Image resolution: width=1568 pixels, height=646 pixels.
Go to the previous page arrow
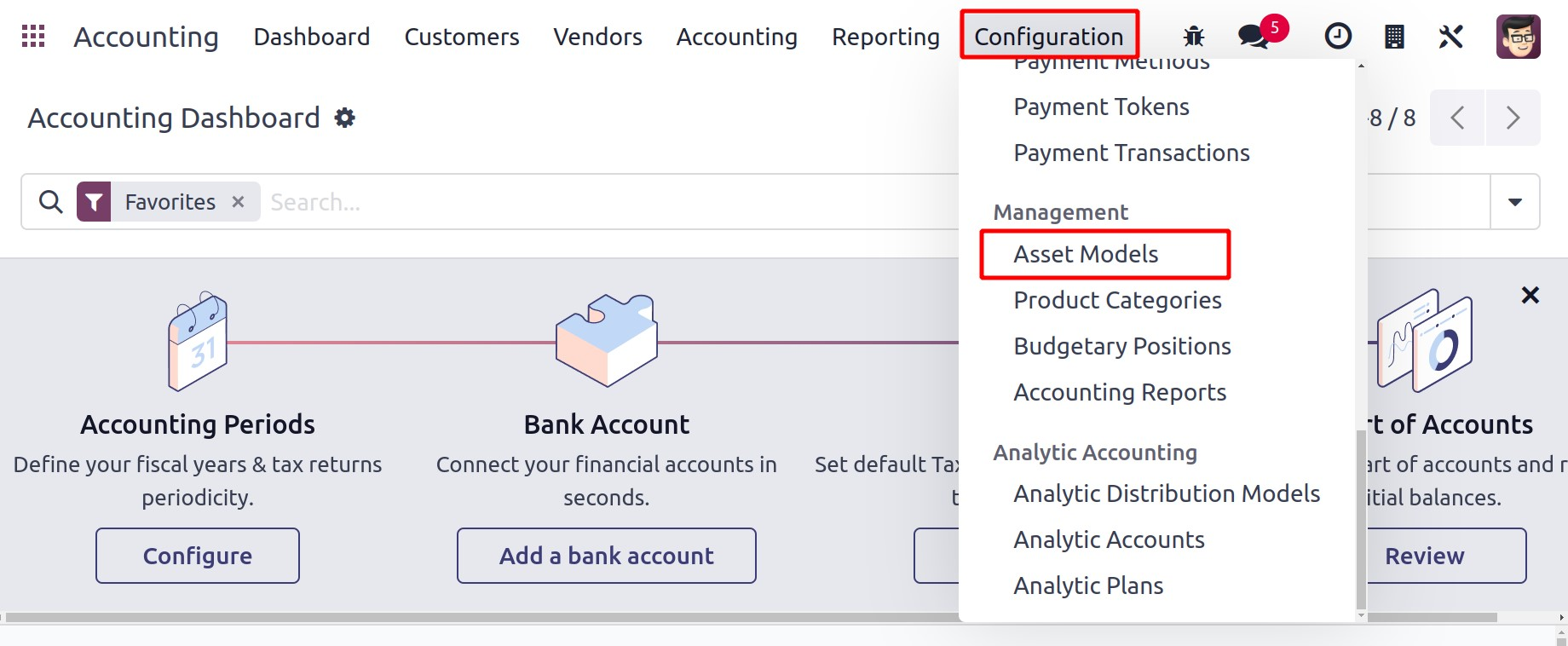1457,118
